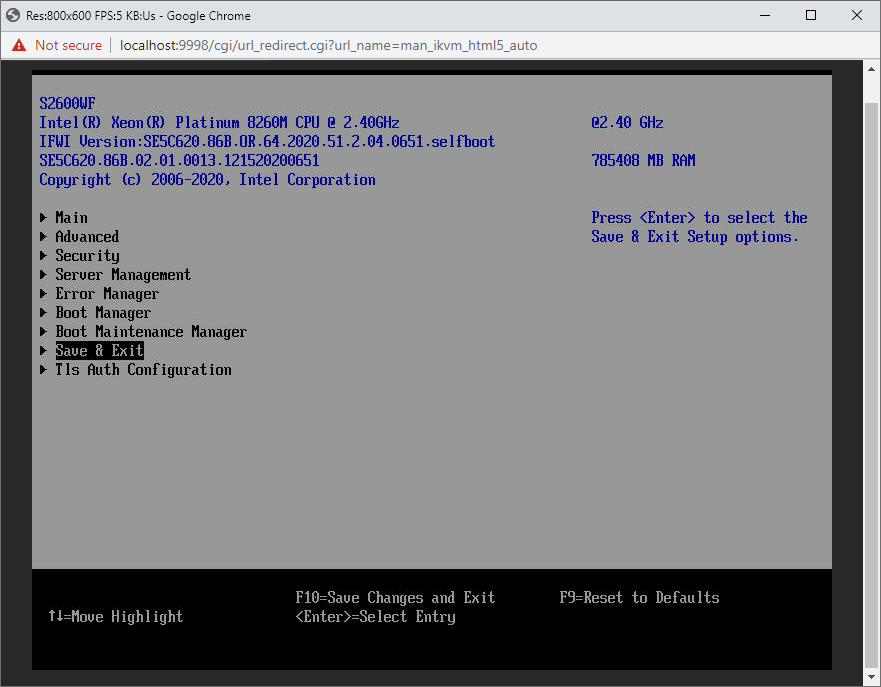The width and height of the screenshot is (881, 687).
Task: Open Server Management settings
Action: (123, 275)
